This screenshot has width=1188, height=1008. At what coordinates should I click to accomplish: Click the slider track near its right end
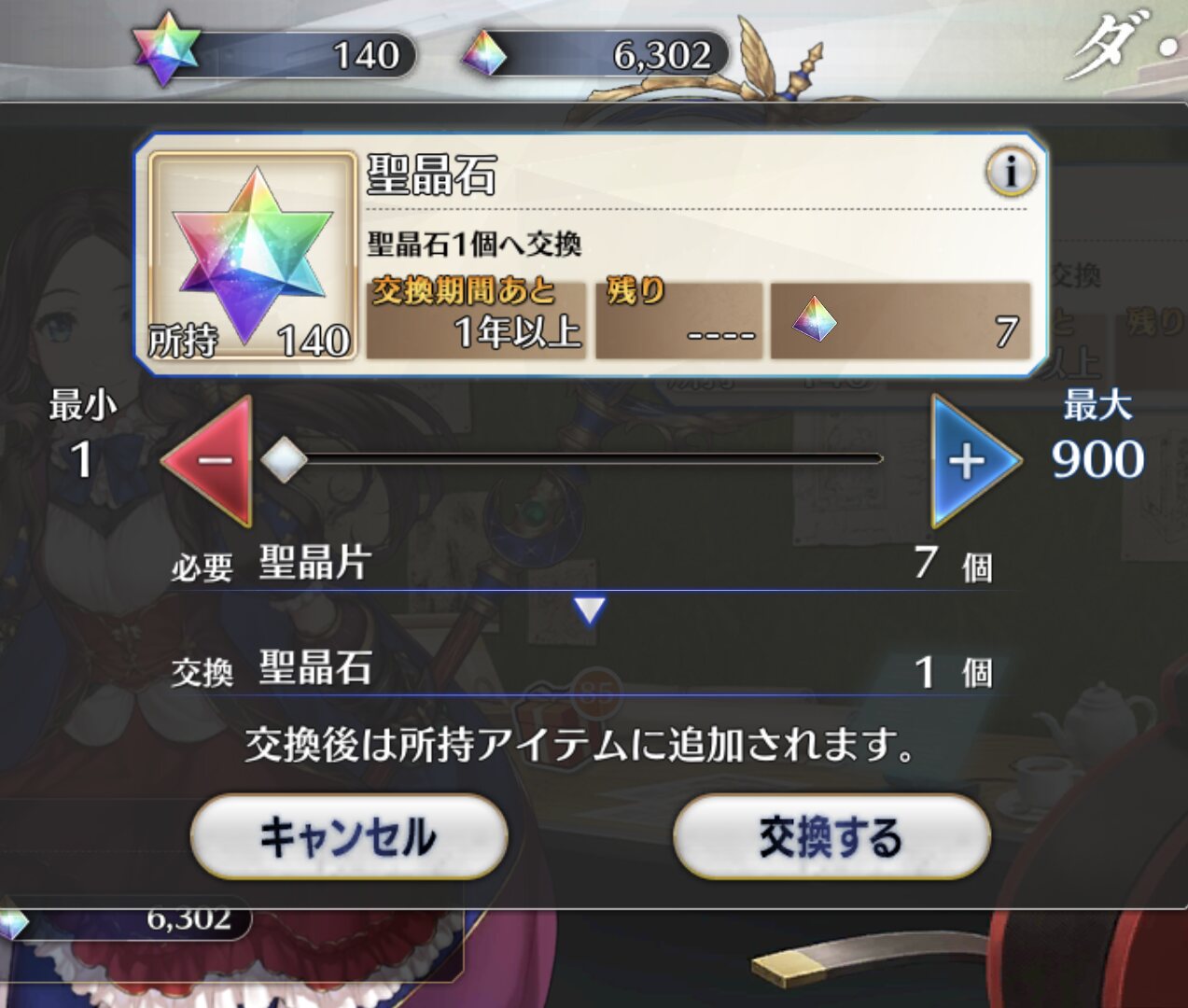(859, 459)
